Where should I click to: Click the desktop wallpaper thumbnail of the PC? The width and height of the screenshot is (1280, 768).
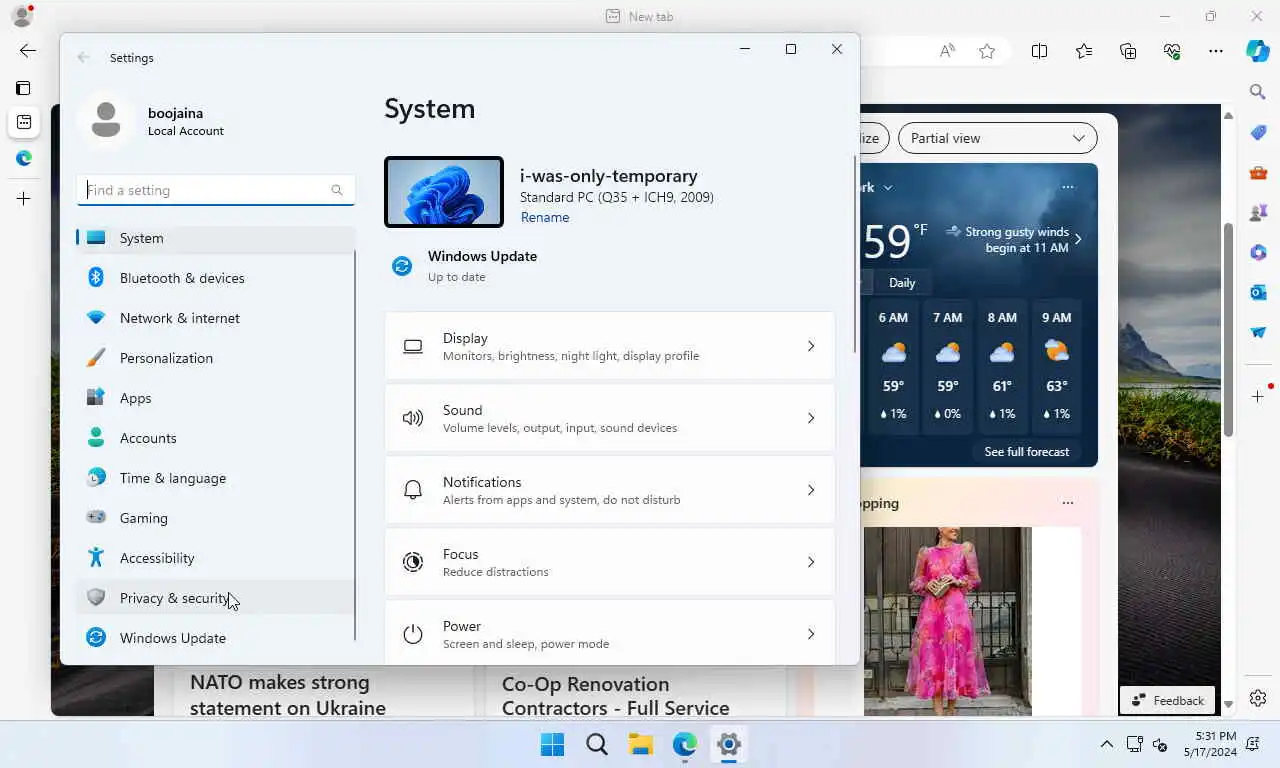click(444, 192)
